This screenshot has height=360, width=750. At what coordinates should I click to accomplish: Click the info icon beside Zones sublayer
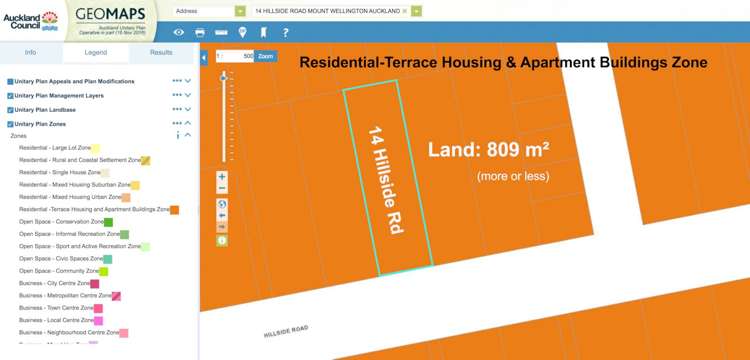(x=177, y=136)
